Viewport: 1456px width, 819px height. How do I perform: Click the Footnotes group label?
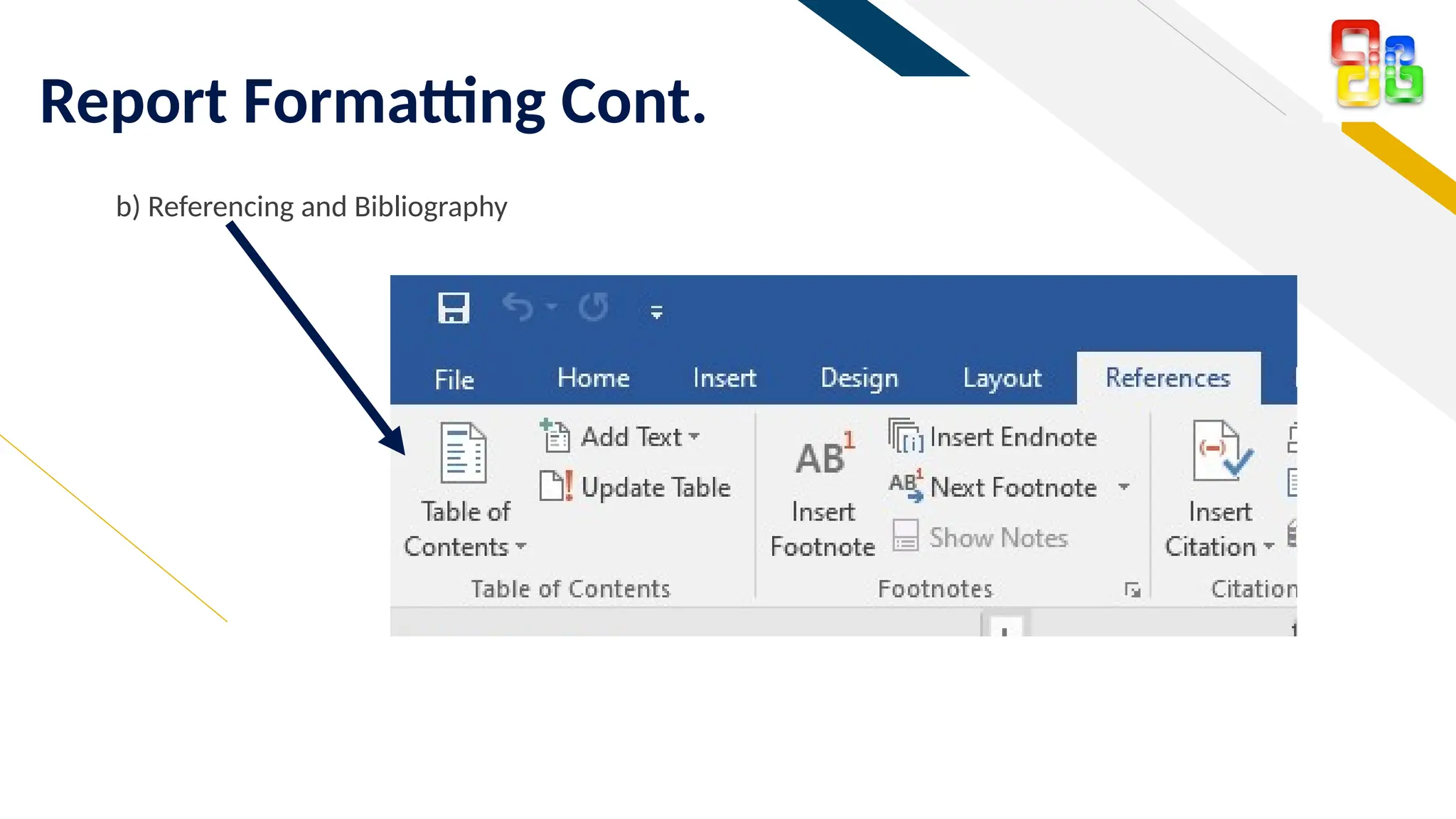[935, 589]
